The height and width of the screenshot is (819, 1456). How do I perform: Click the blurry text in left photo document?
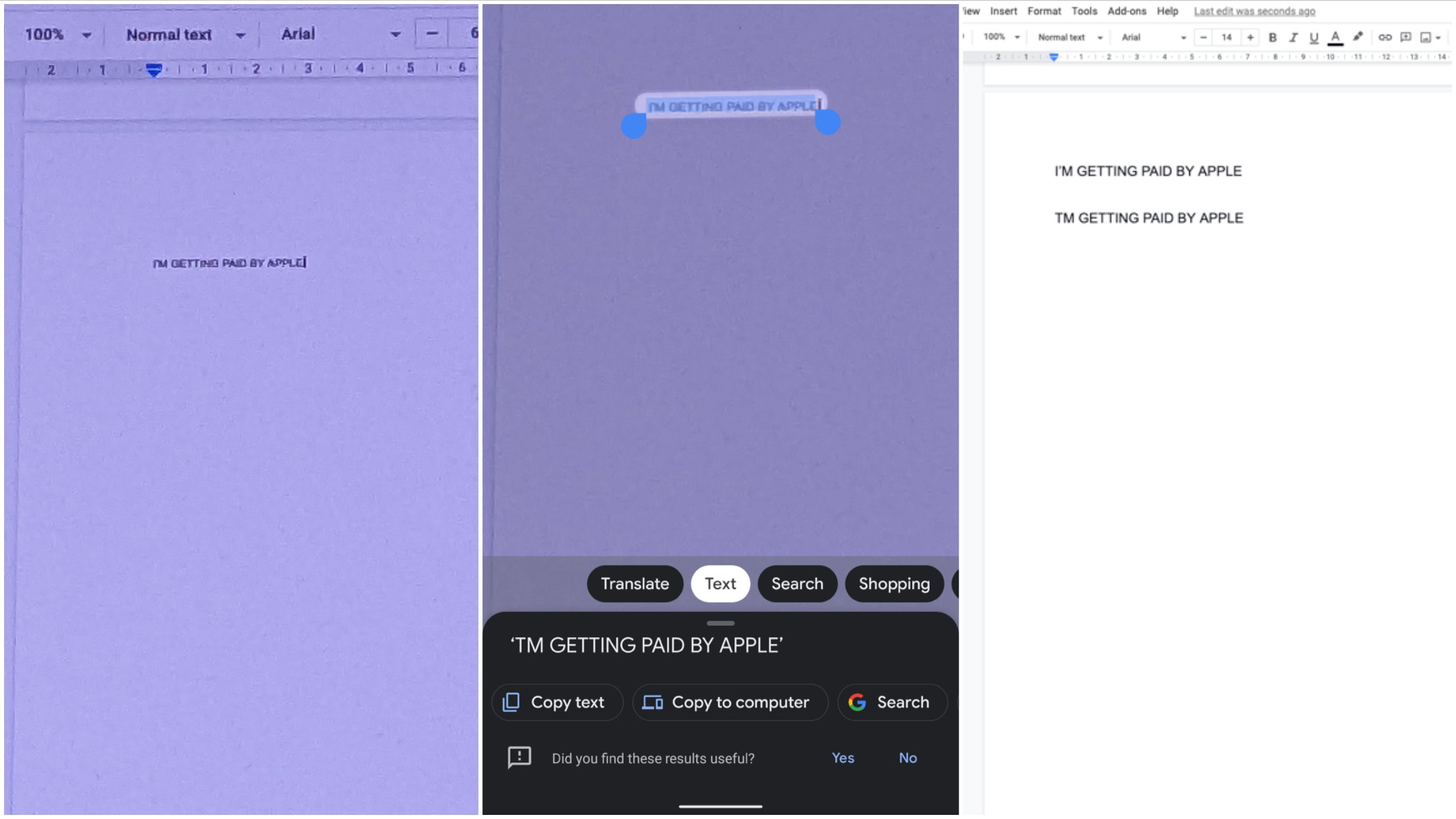click(x=229, y=263)
